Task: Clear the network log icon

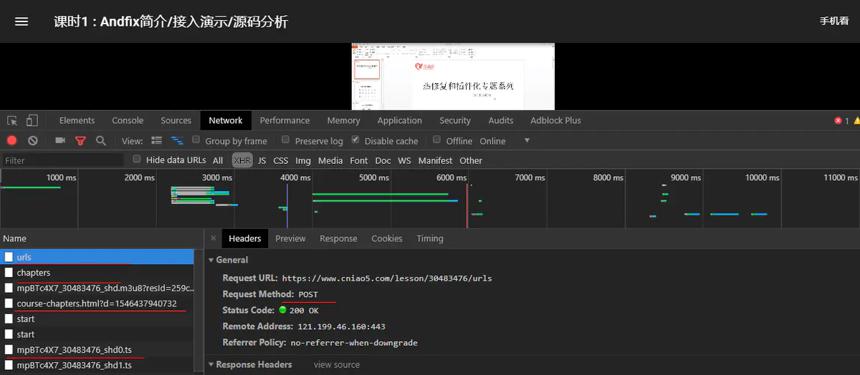Action: (33, 141)
